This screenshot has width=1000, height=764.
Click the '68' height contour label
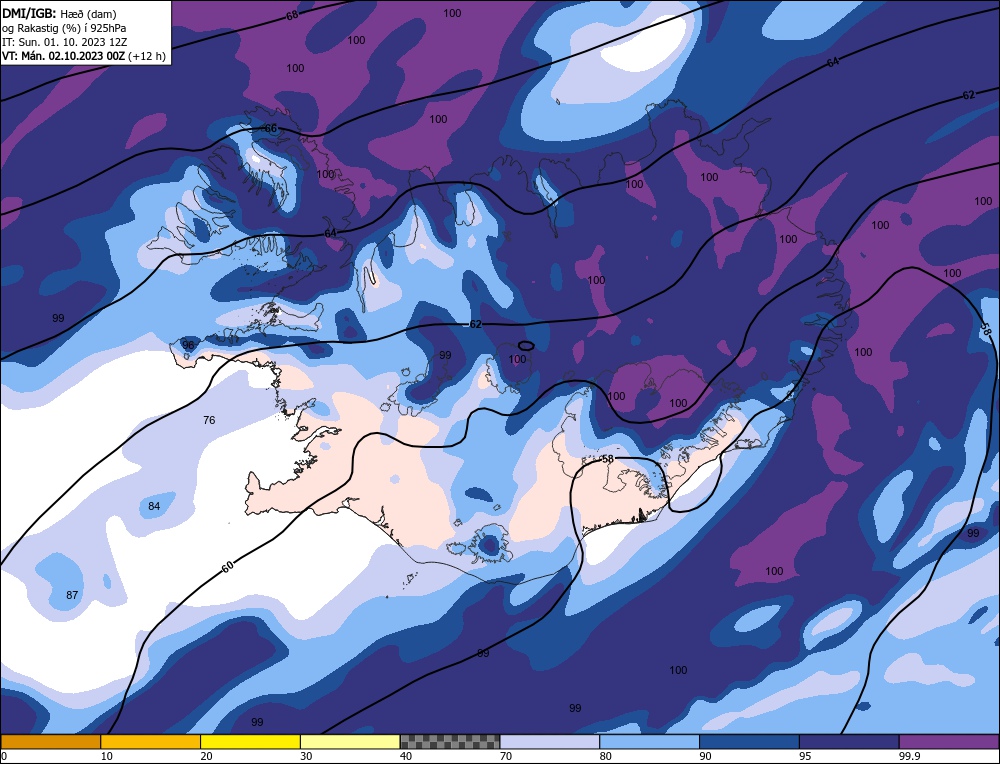(x=292, y=15)
